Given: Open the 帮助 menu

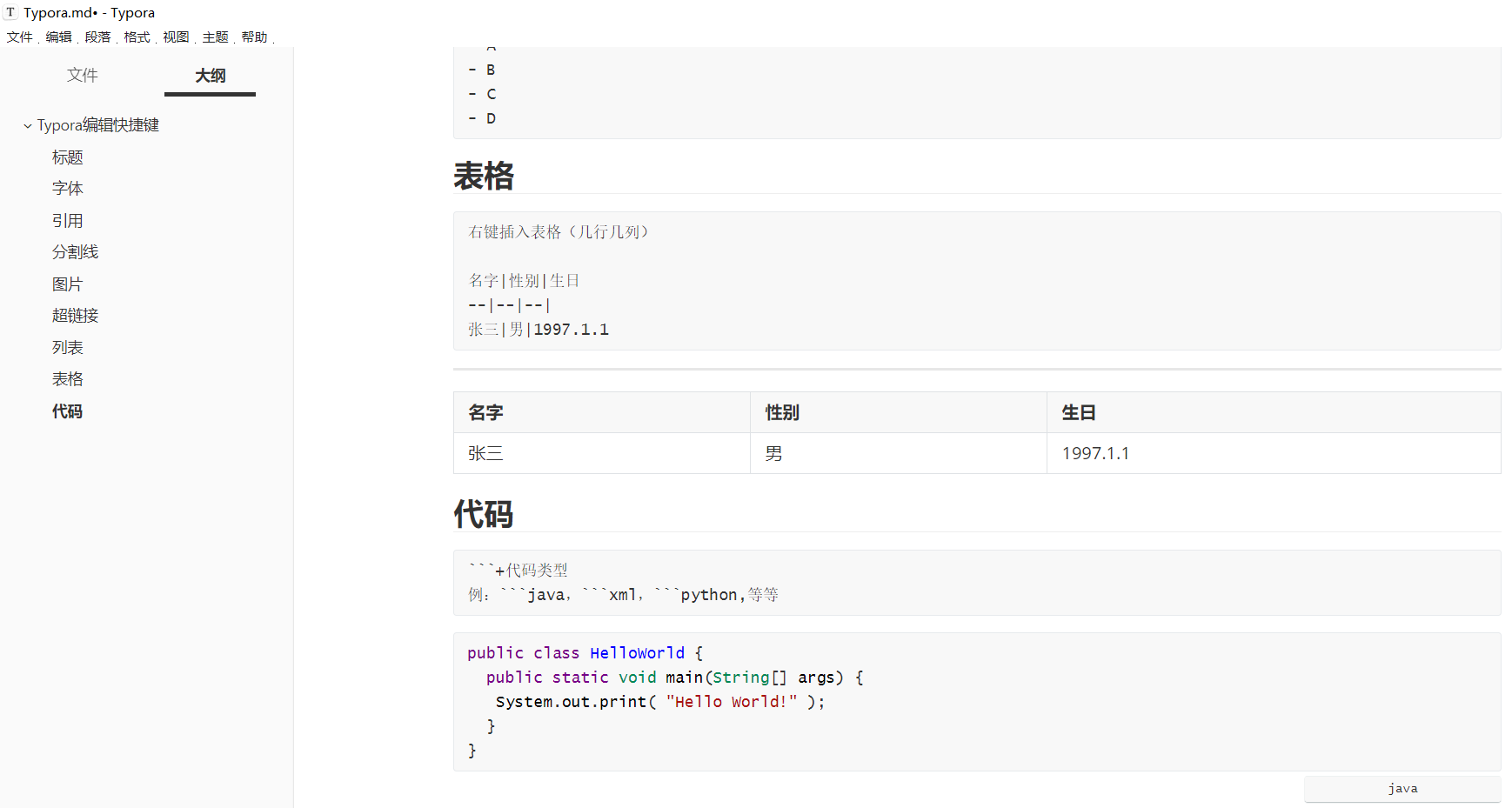Looking at the screenshot, I should [x=254, y=37].
